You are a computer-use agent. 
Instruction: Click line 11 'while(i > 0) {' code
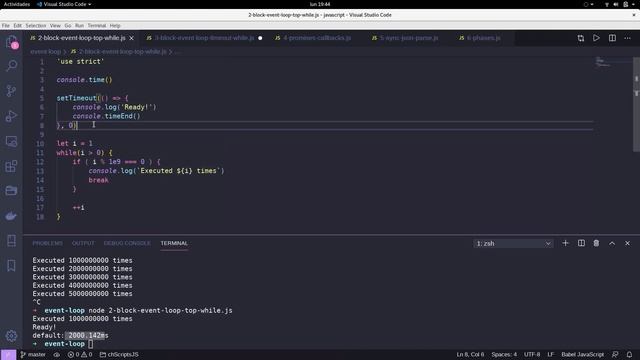84,153
